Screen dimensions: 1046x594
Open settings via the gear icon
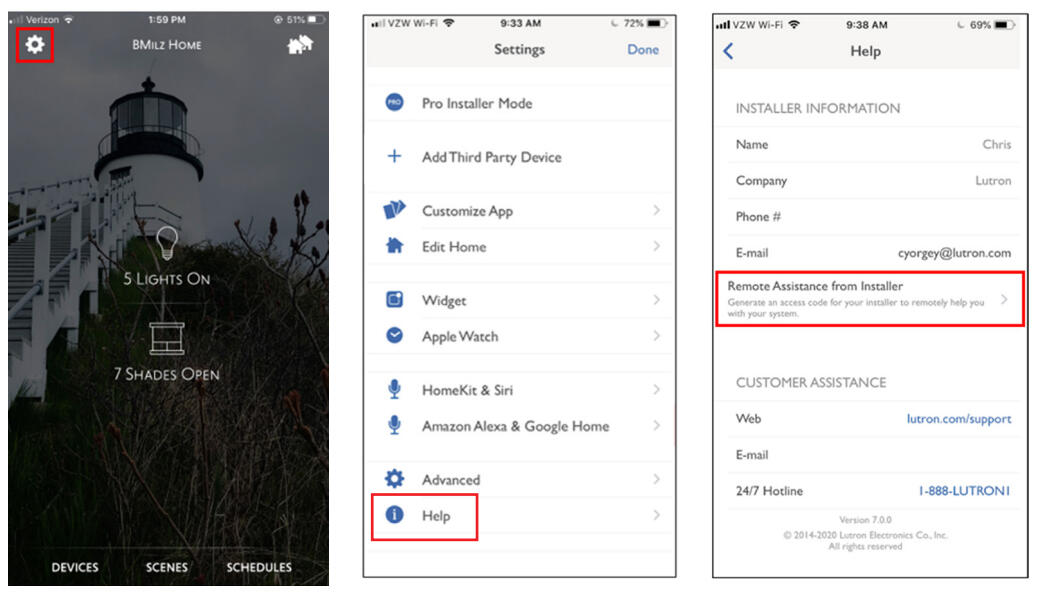(35, 45)
